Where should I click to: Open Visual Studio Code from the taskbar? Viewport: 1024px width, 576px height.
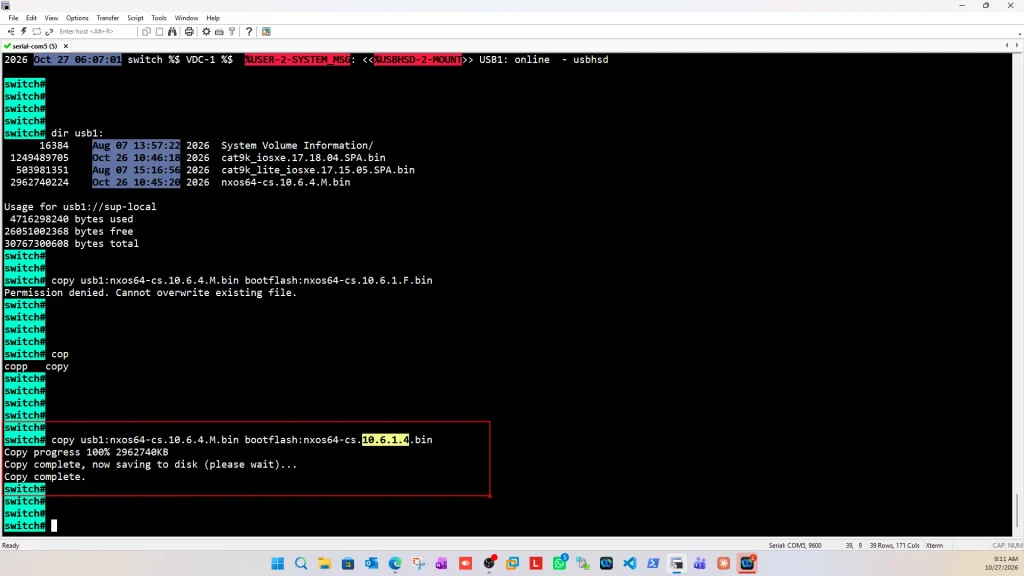point(630,563)
